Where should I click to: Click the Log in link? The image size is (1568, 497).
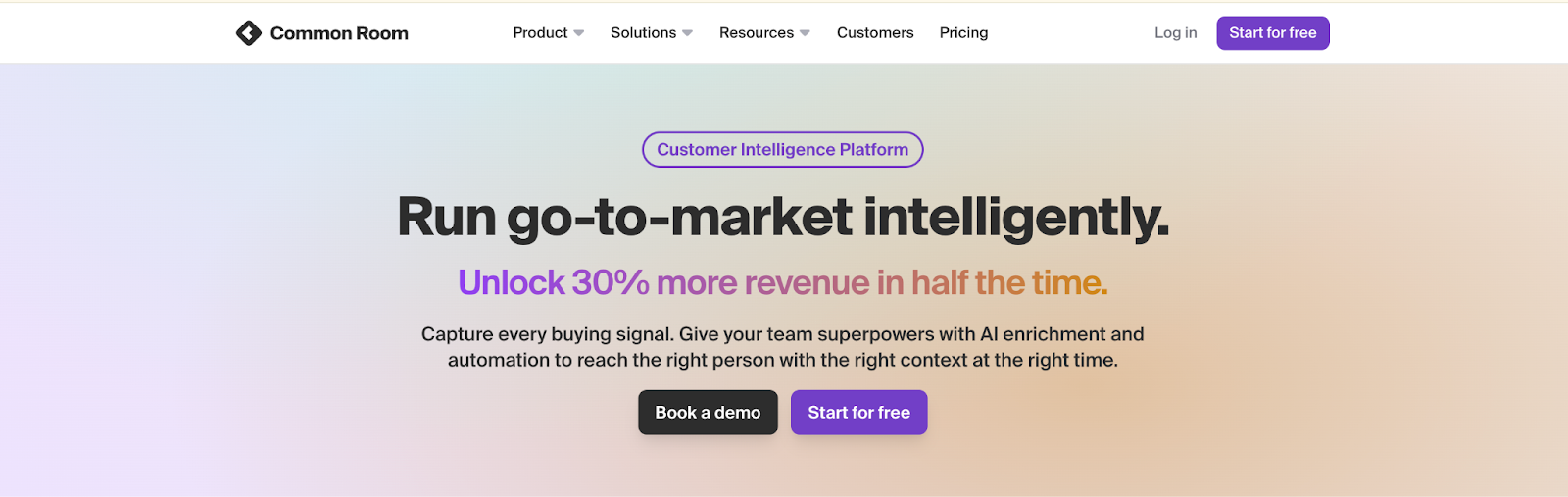pos(1175,33)
